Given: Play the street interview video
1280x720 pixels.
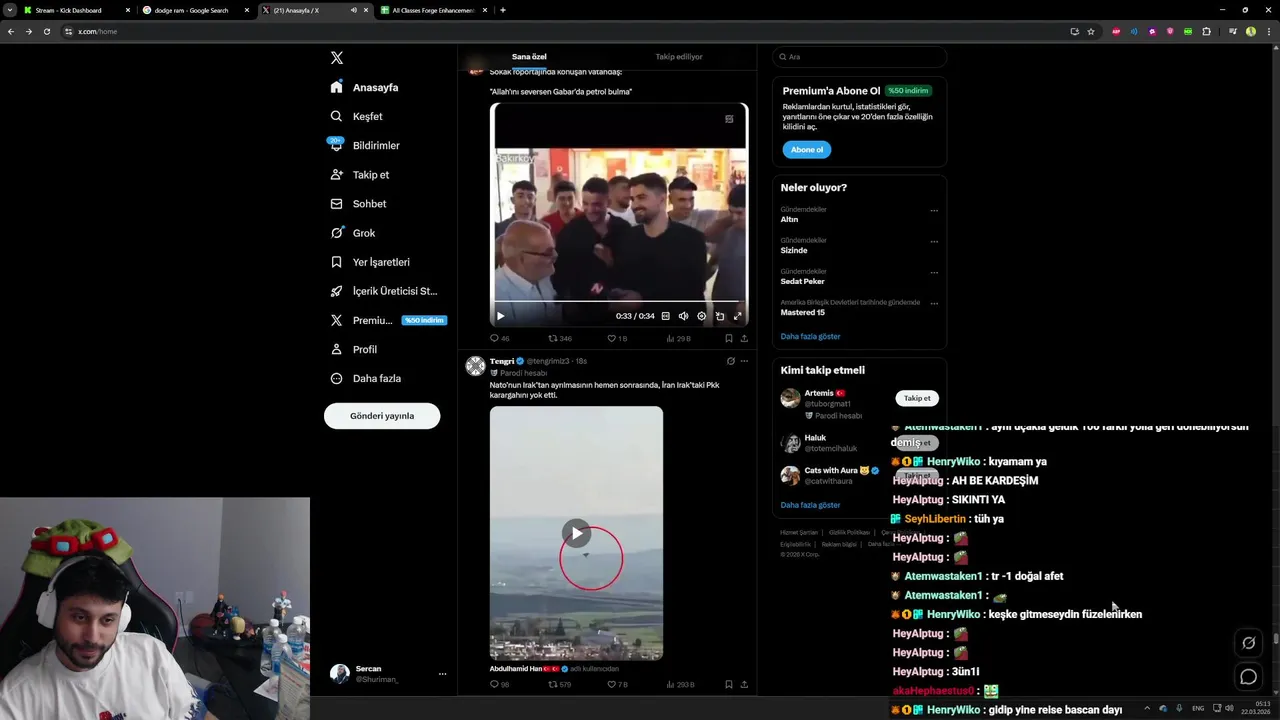Looking at the screenshot, I should coord(501,316).
